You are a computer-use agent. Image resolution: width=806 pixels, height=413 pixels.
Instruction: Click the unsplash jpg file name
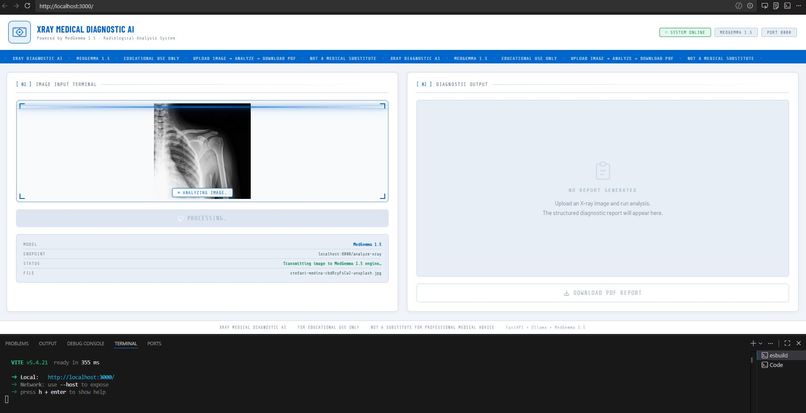(x=336, y=273)
